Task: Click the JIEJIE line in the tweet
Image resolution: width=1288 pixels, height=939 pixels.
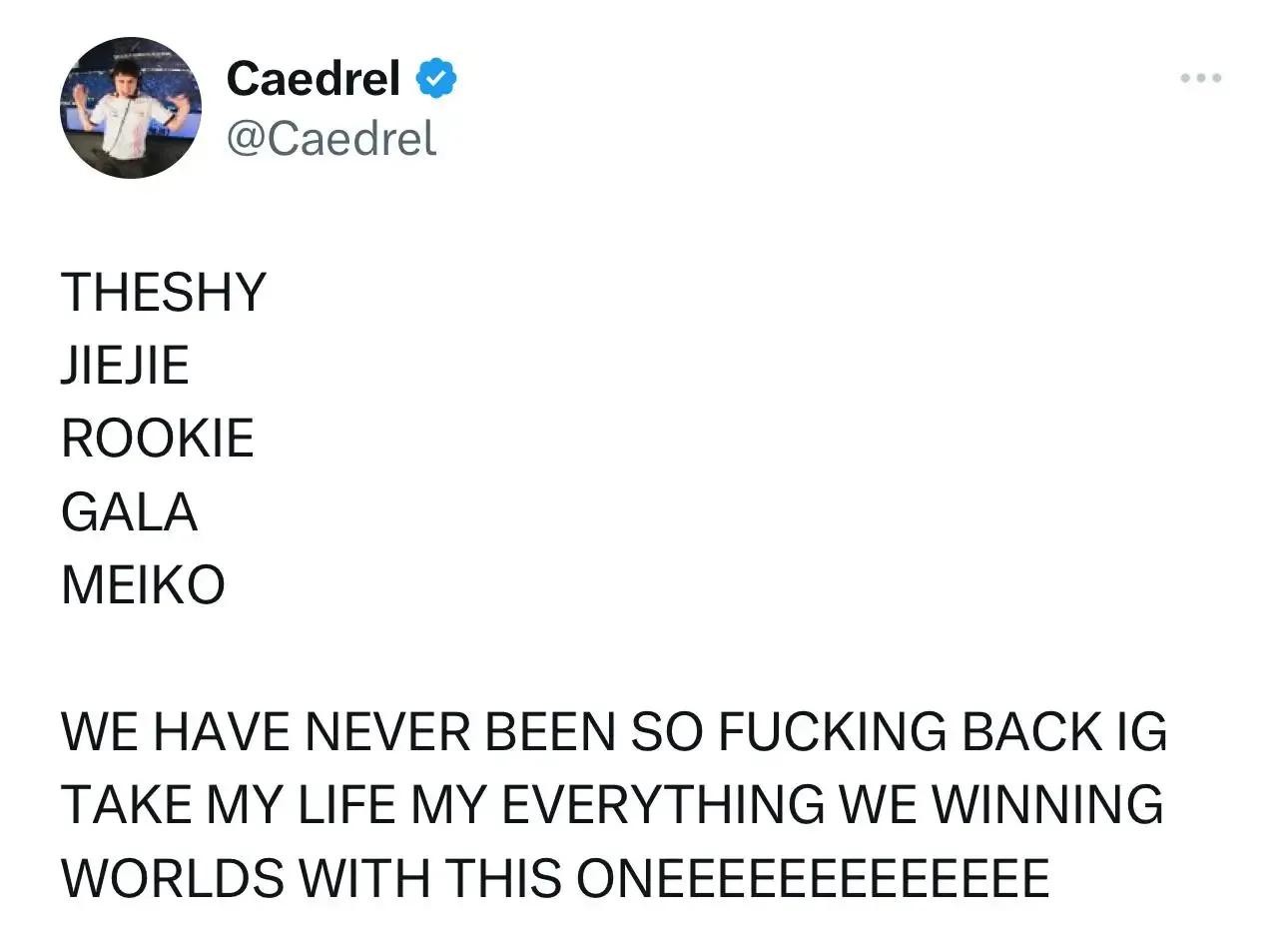Action: point(125,365)
